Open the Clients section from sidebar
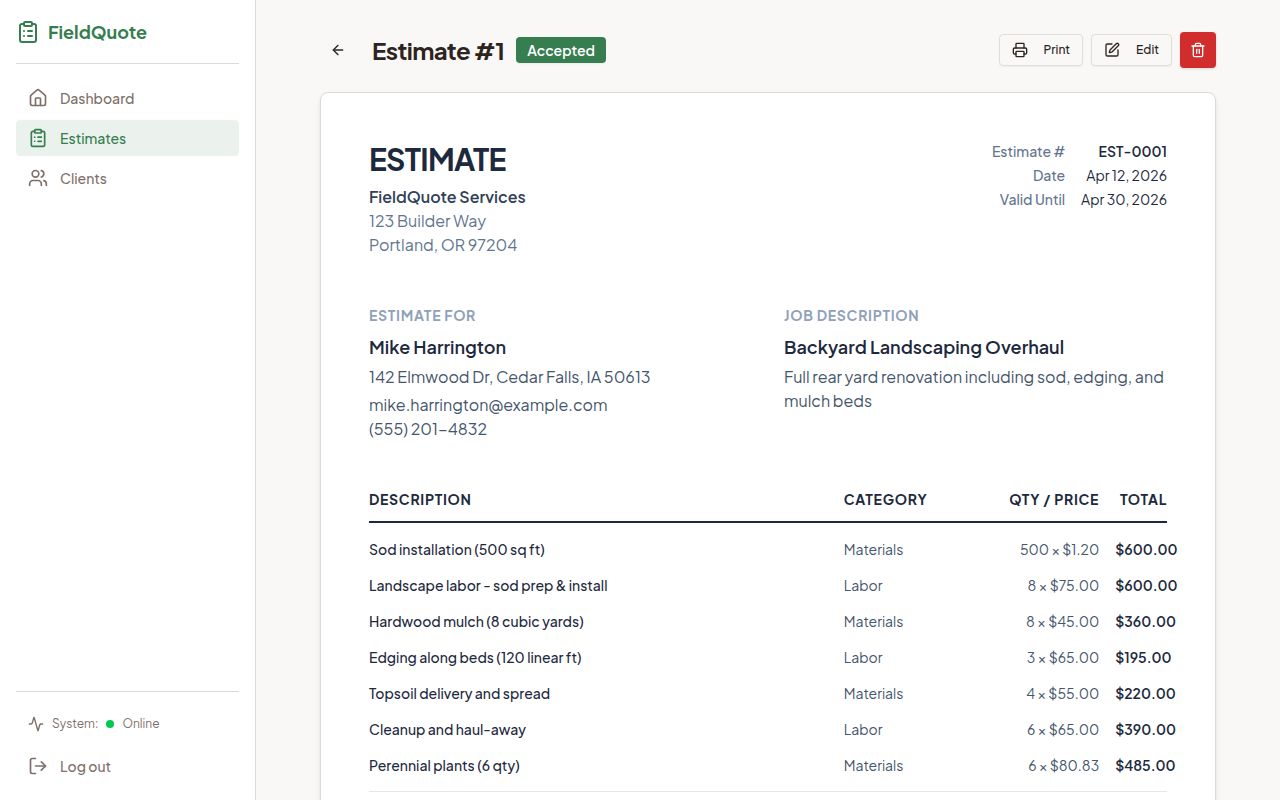1280x800 pixels. [82, 178]
